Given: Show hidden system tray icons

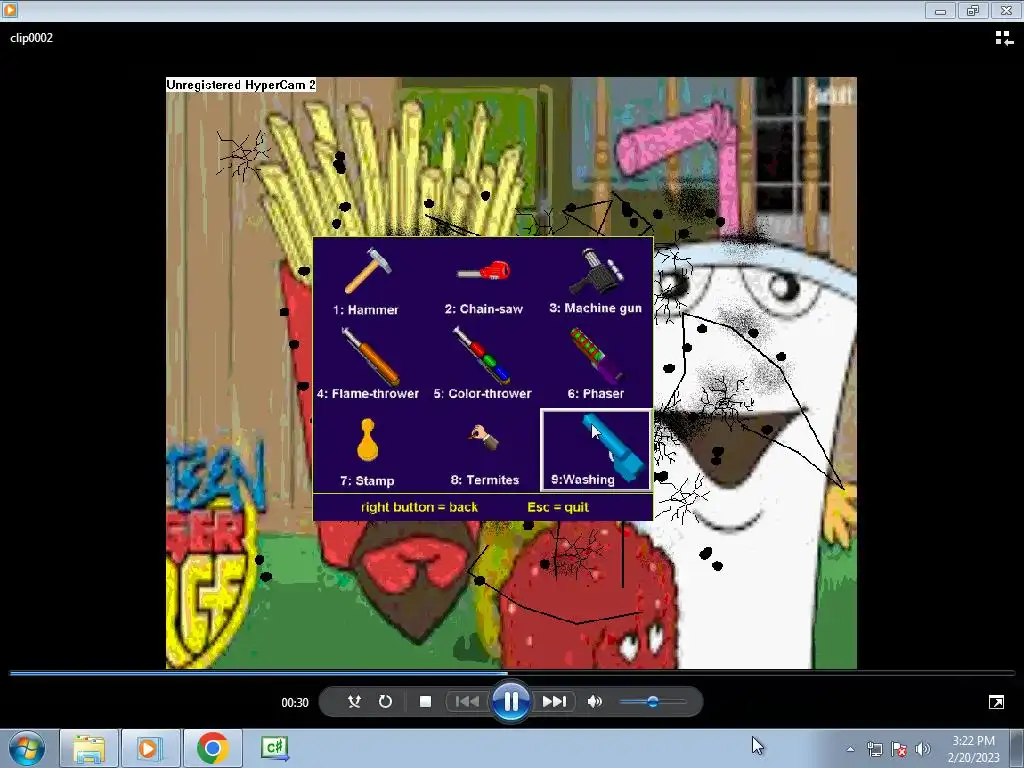Looking at the screenshot, I should pyautogui.click(x=850, y=749).
